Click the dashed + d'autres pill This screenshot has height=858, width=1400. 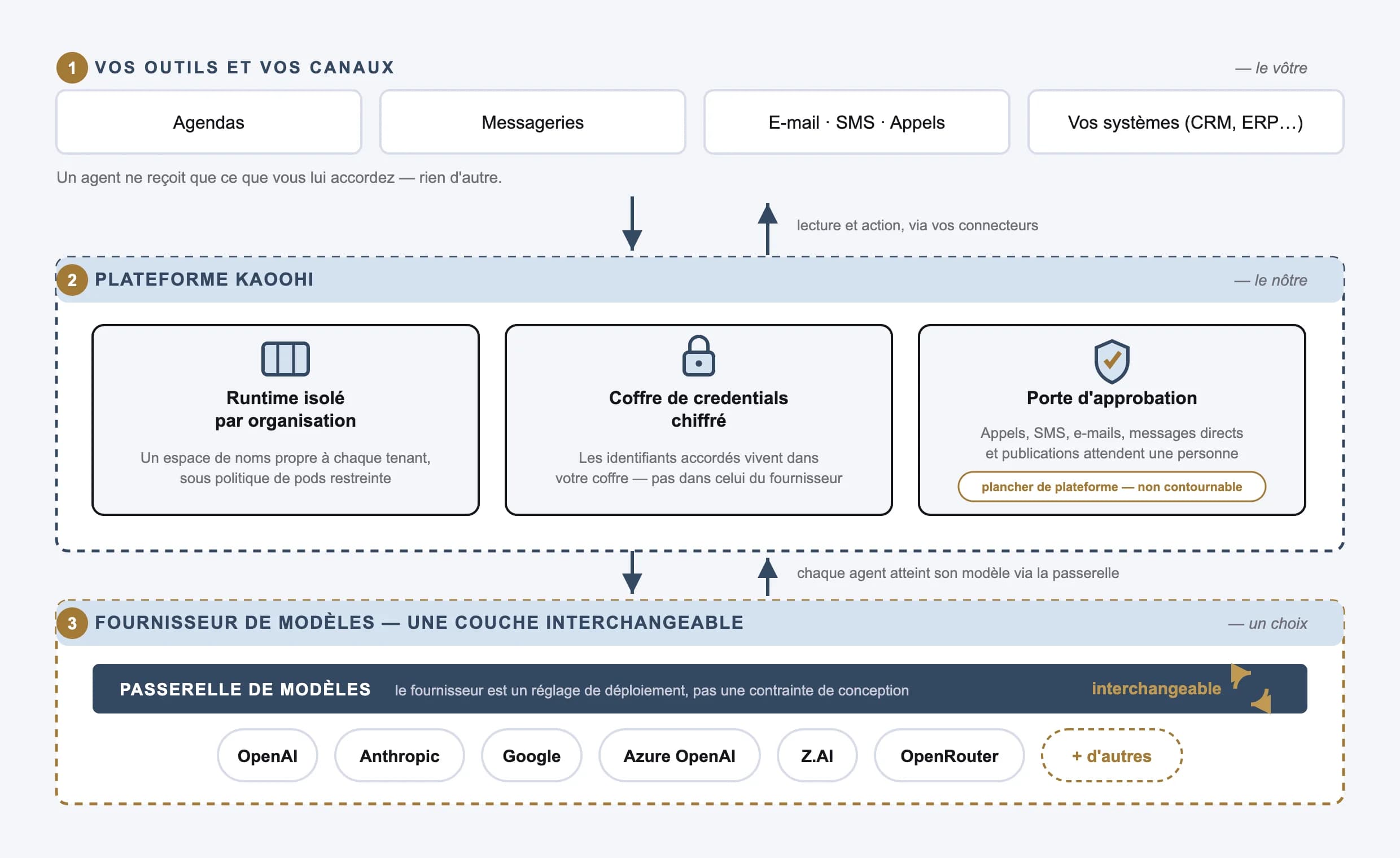point(1112,755)
